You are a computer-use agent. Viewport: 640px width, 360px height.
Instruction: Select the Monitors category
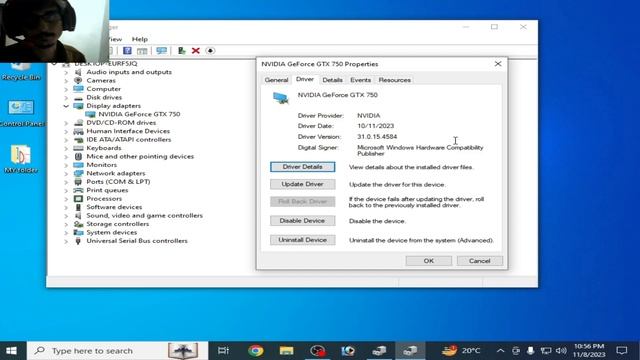(102, 165)
